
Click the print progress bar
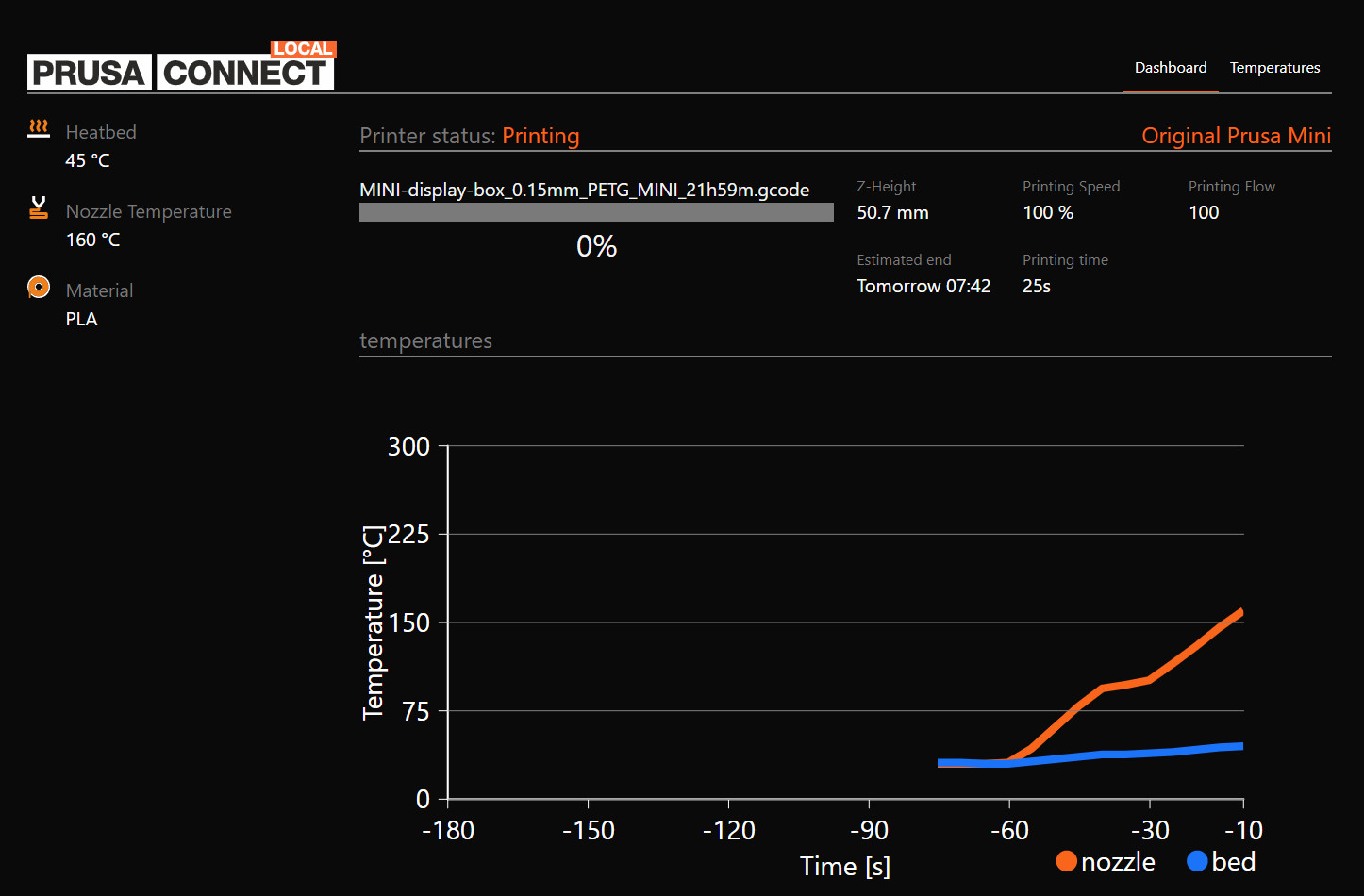596,212
